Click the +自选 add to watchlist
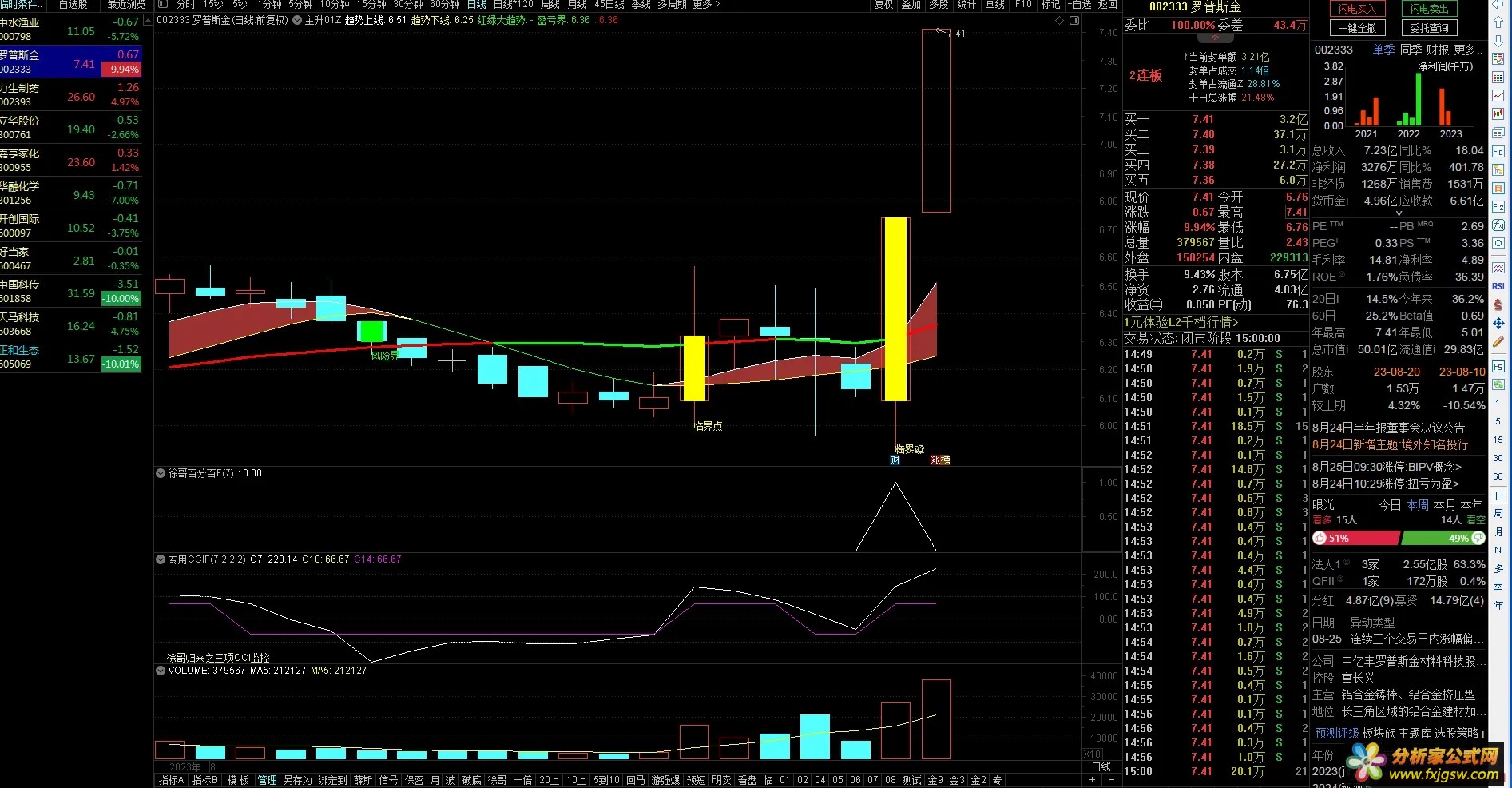1512x788 pixels. click(x=1080, y=5)
